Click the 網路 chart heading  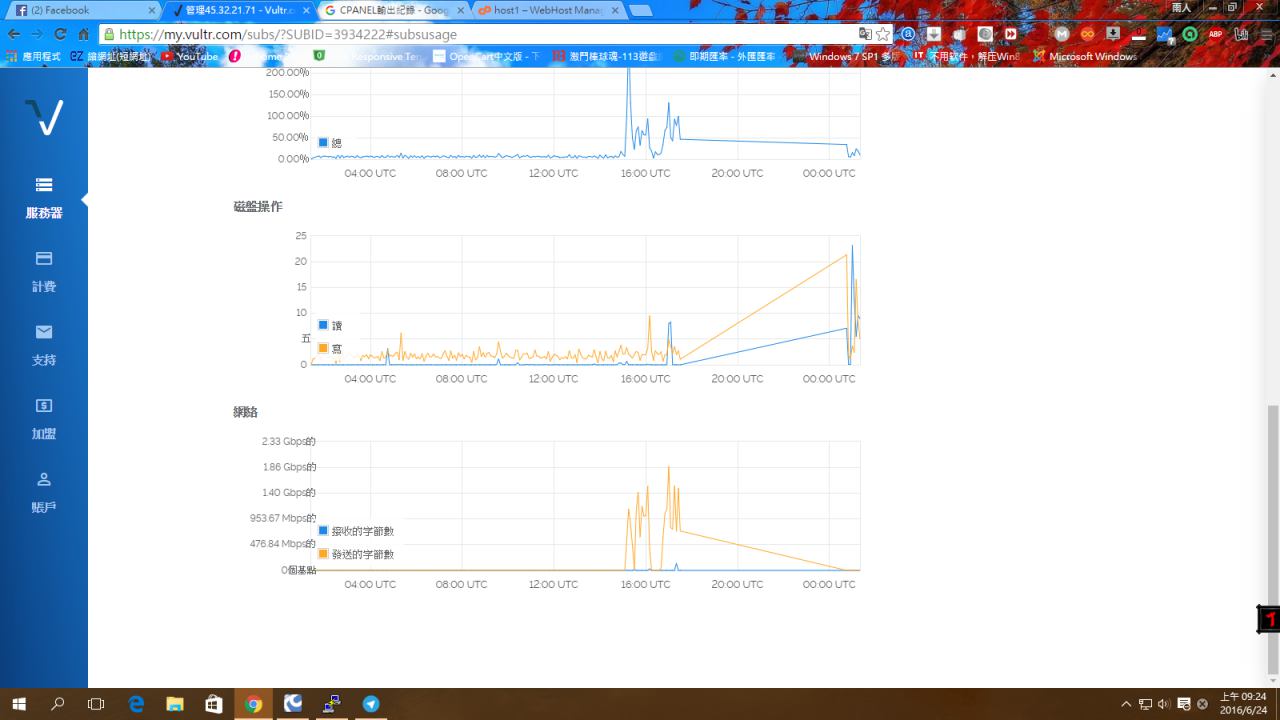[x=246, y=412]
